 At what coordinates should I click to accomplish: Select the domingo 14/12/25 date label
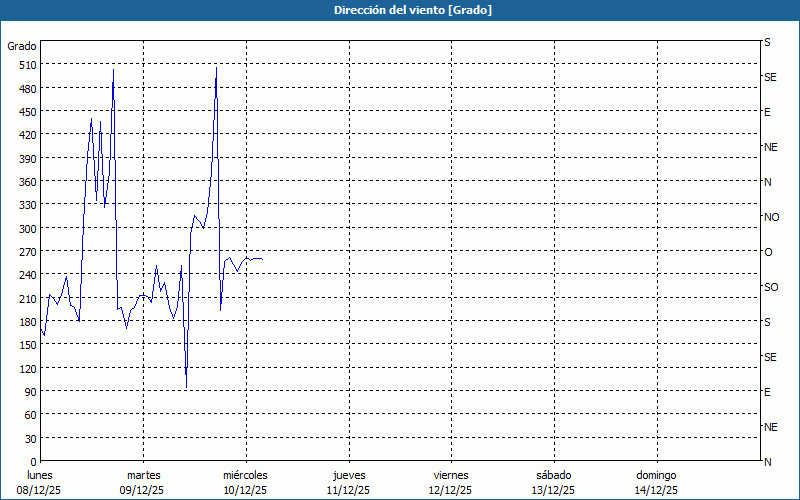[x=656, y=483]
